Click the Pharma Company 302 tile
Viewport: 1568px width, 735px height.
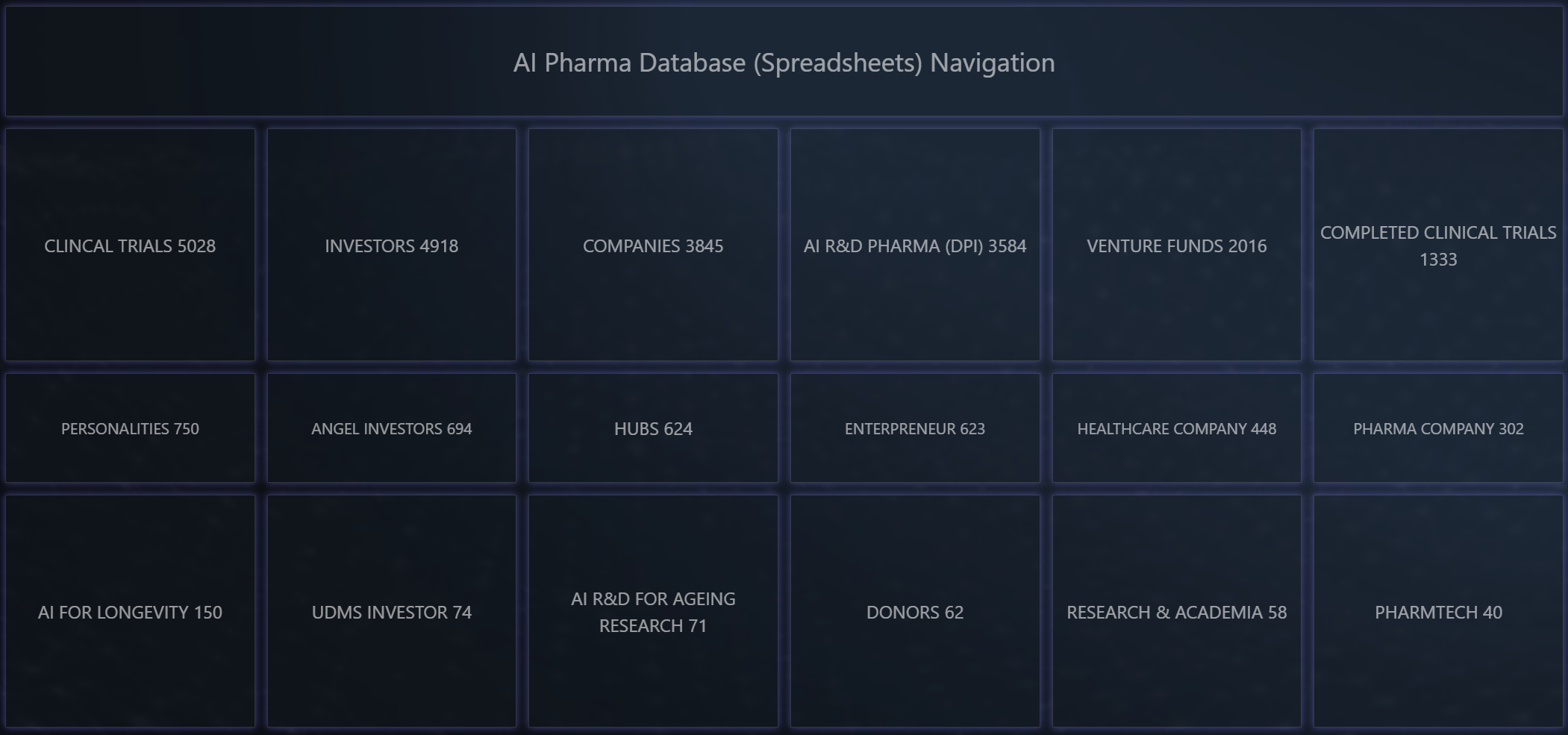(x=1438, y=428)
